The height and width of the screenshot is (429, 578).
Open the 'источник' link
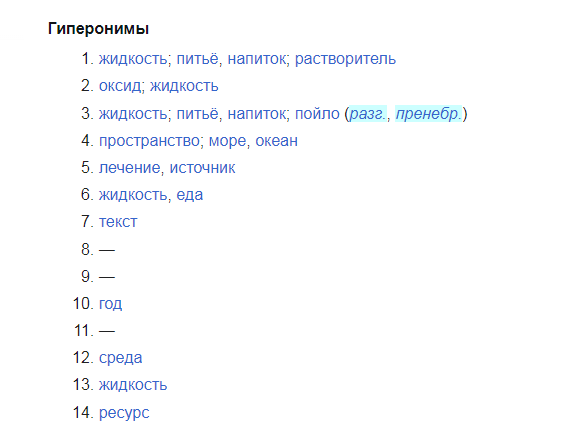[202, 168]
